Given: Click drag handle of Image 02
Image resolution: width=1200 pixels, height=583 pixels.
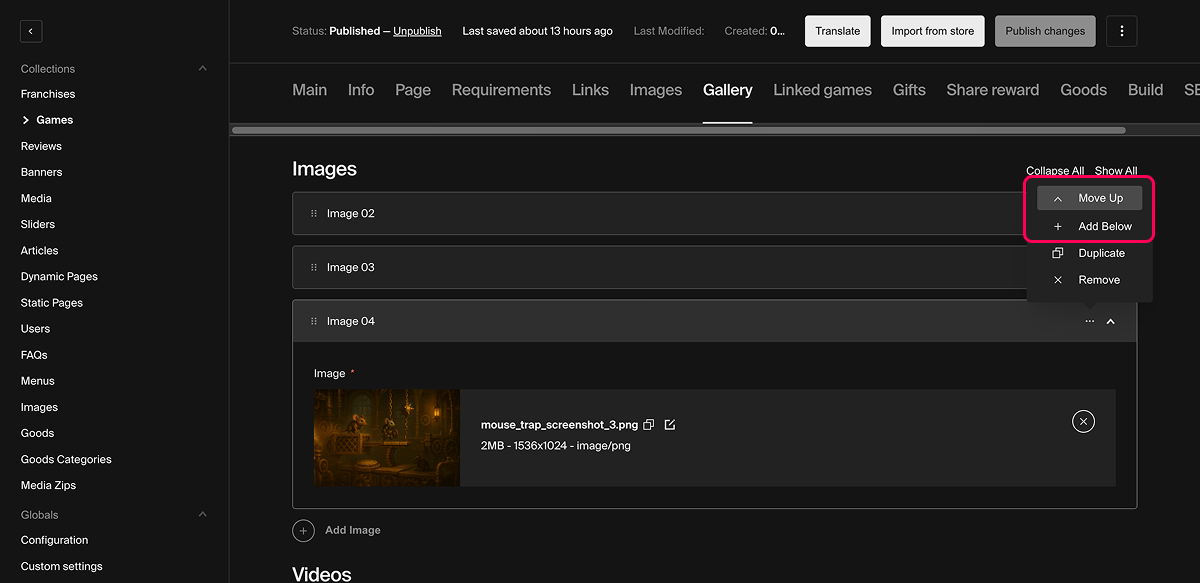Looking at the screenshot, I should pos(314,214).
